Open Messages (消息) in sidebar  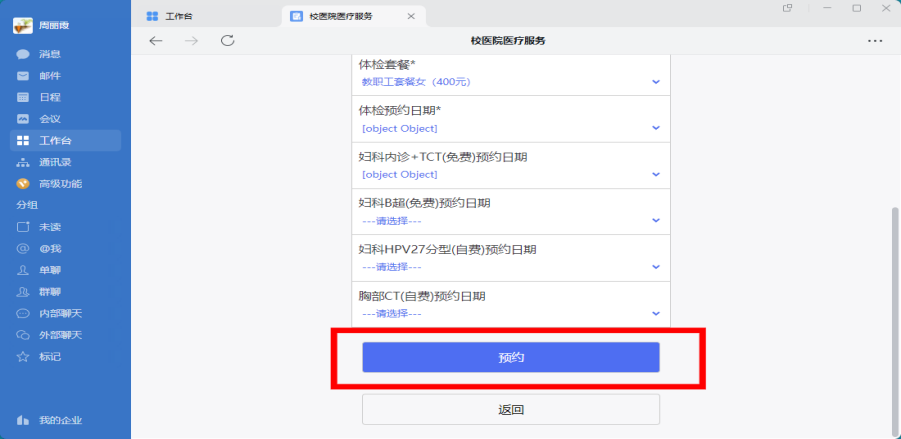[x=49, y=54]
